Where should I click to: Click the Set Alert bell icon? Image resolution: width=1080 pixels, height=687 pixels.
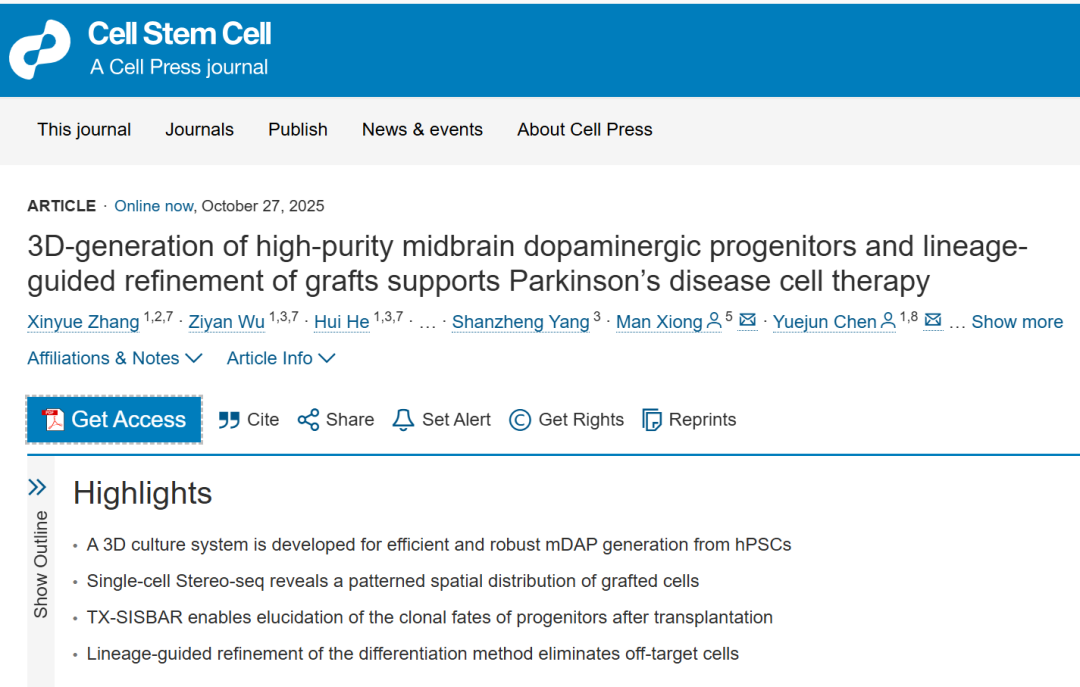pyautogui.click(x=403, y=420)
